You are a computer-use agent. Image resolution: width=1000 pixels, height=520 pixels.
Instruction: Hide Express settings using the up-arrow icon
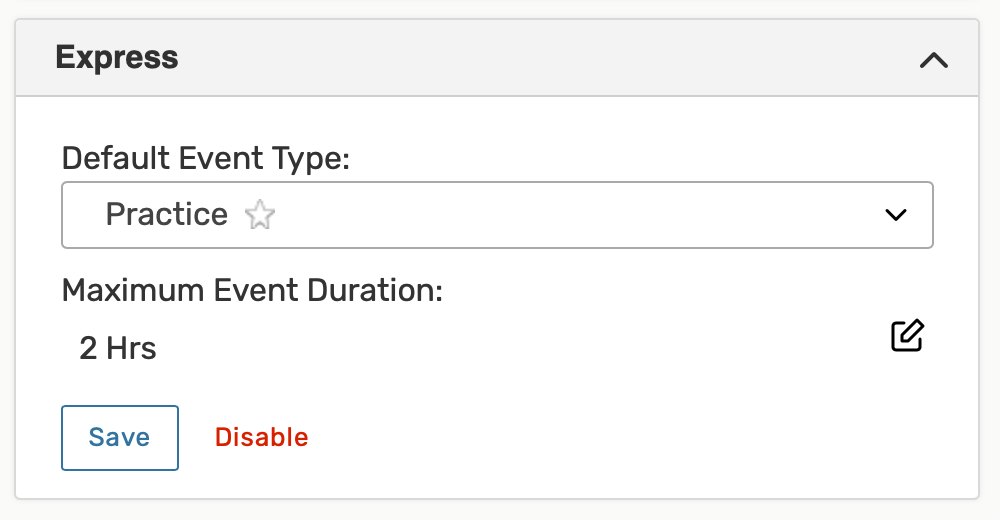coord(933,60)
